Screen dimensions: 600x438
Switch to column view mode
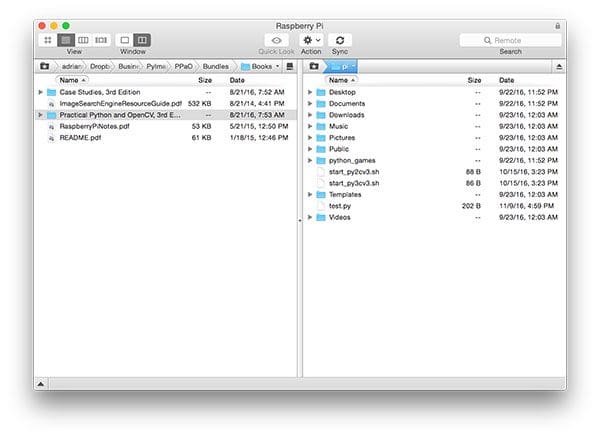pos(83,40)
